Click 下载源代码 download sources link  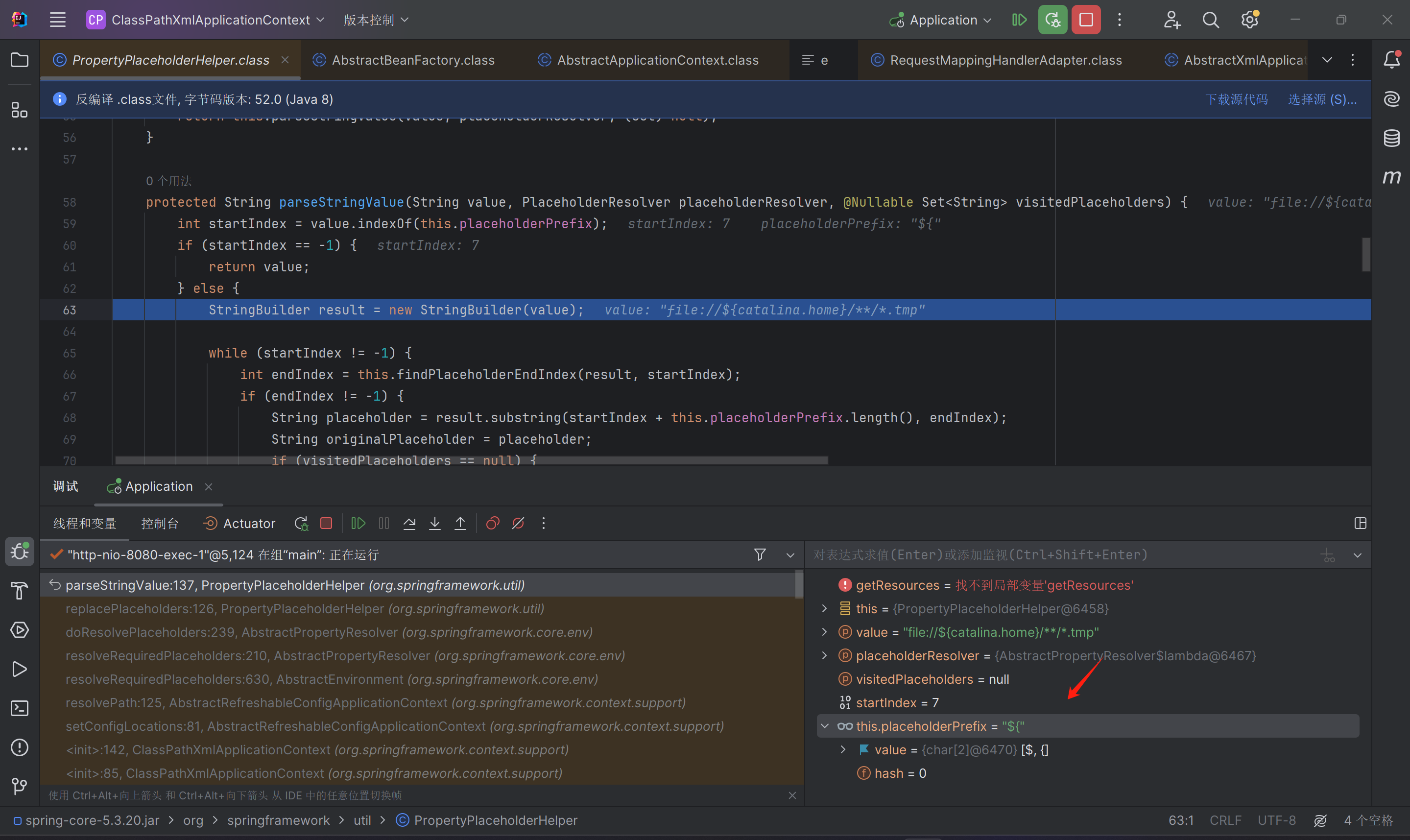tap(1236, 99)
